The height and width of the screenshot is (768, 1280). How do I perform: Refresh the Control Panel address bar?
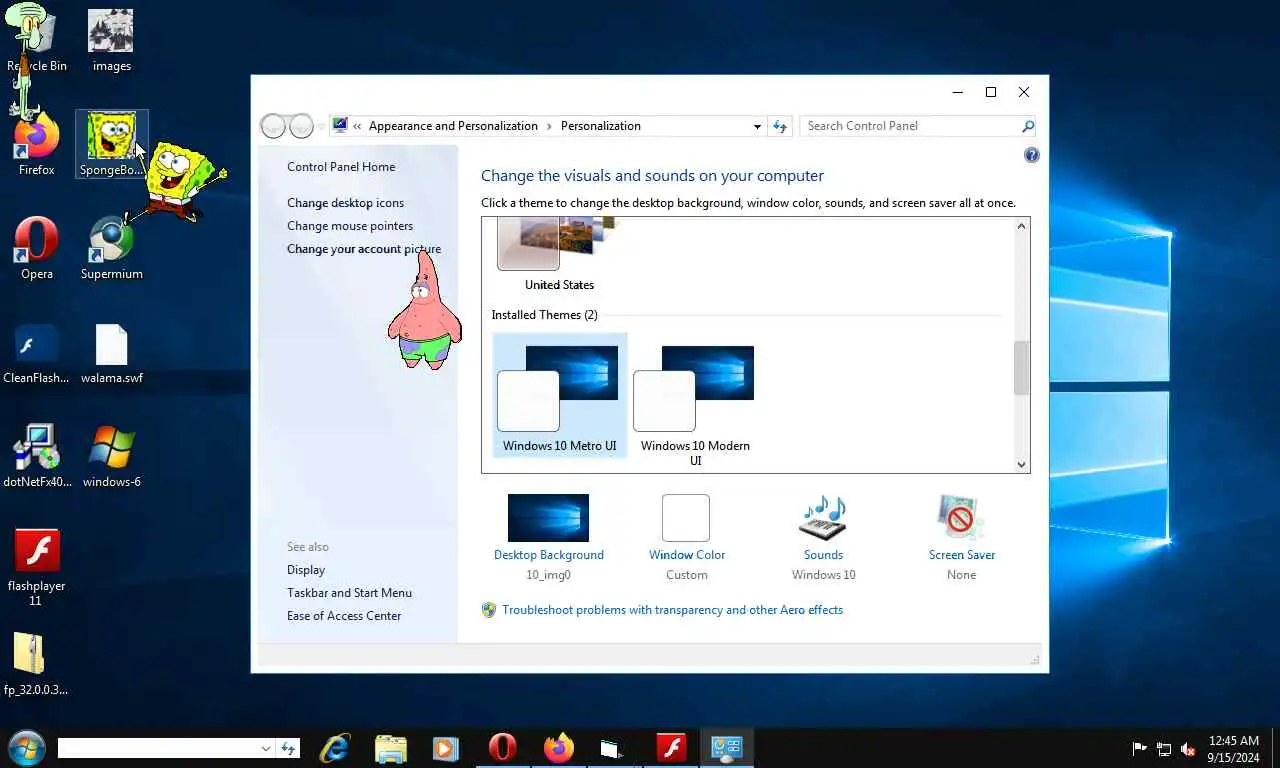coord(781,126)
